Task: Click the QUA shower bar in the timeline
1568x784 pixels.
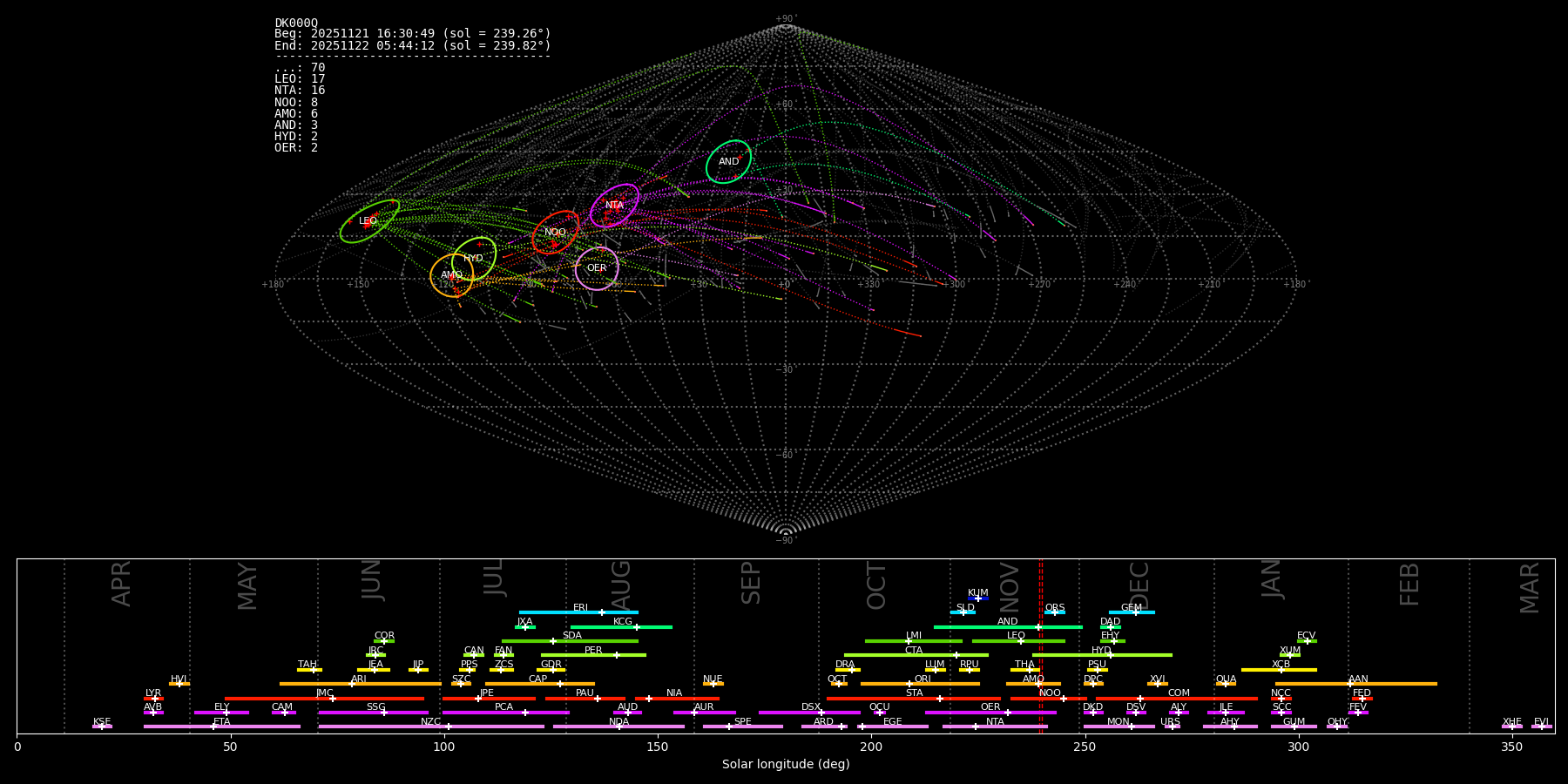Action: pyautogui.click(x=1226, y=683)
